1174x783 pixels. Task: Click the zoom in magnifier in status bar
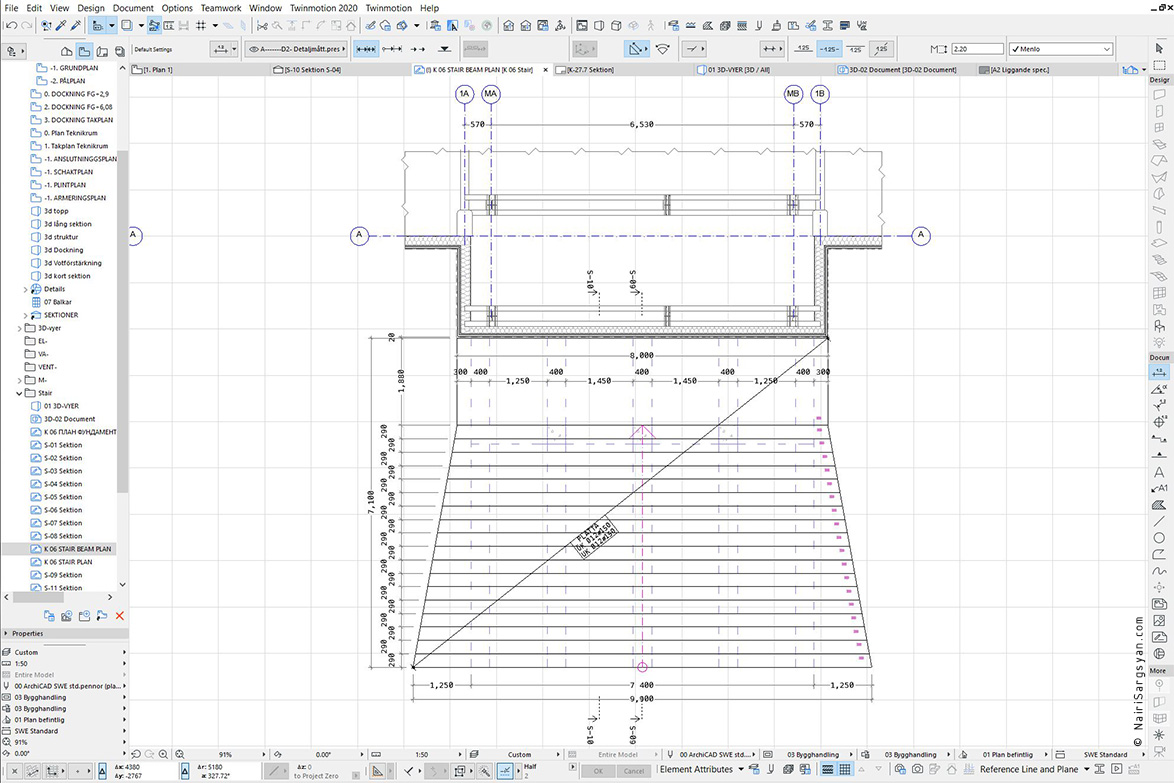163,755
